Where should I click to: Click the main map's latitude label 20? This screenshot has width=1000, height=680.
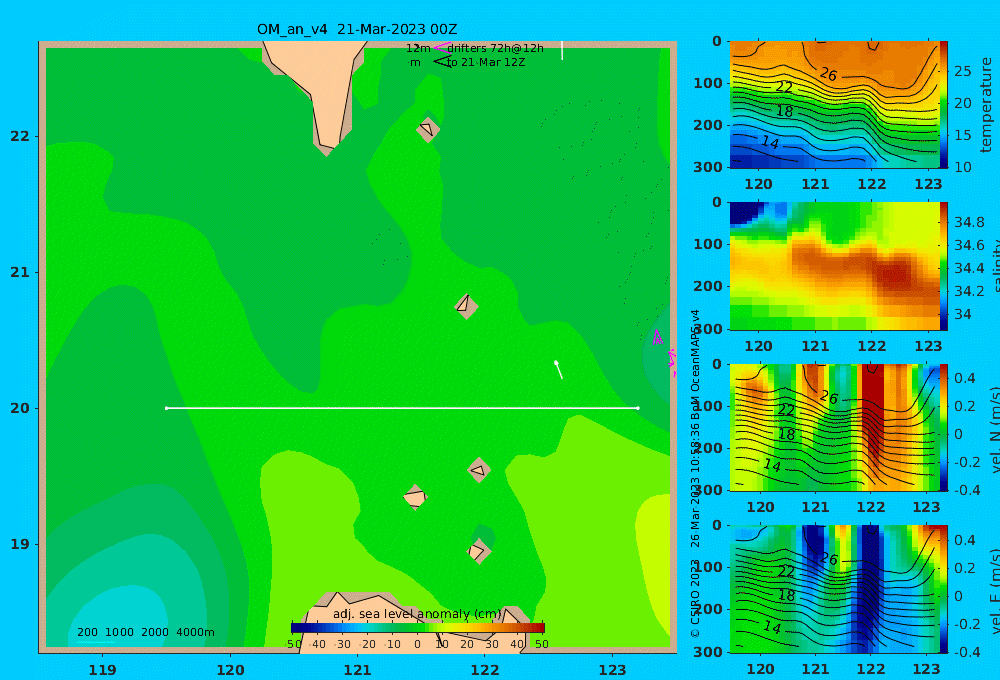pos(20,408)
